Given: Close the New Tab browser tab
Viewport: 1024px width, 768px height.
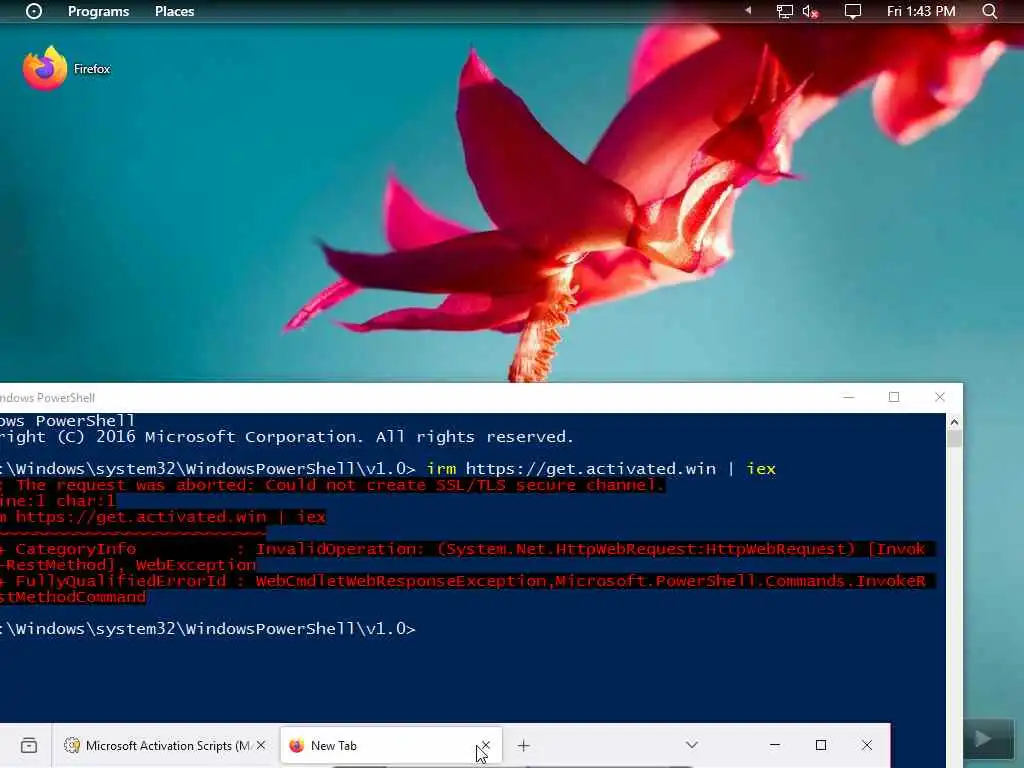Looking at the screenshot, I should click(x=485, y=745).
